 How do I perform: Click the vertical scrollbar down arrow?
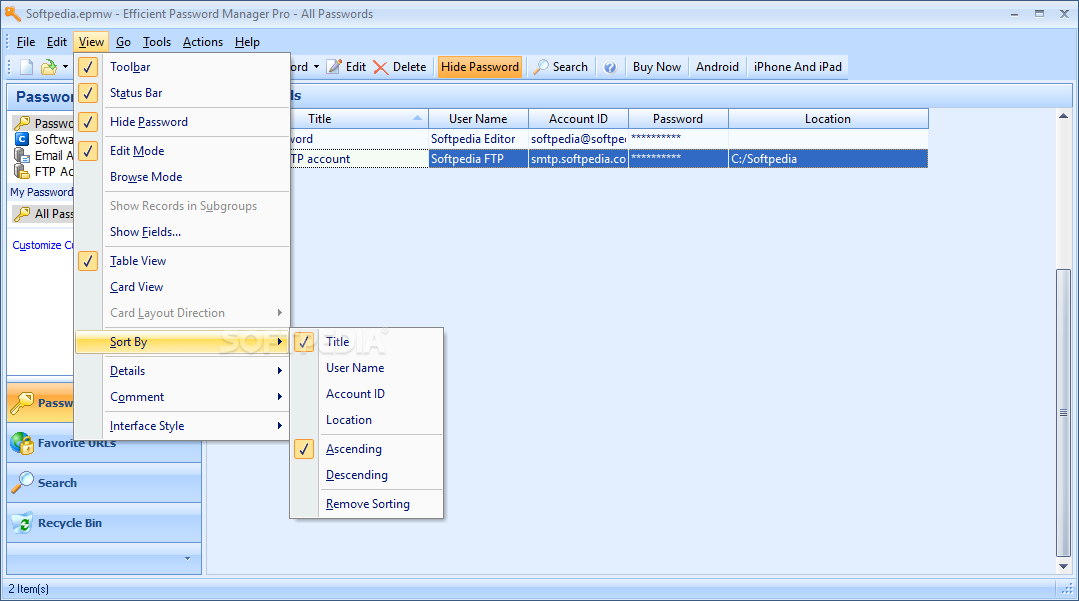click(x=1063, y=567)
